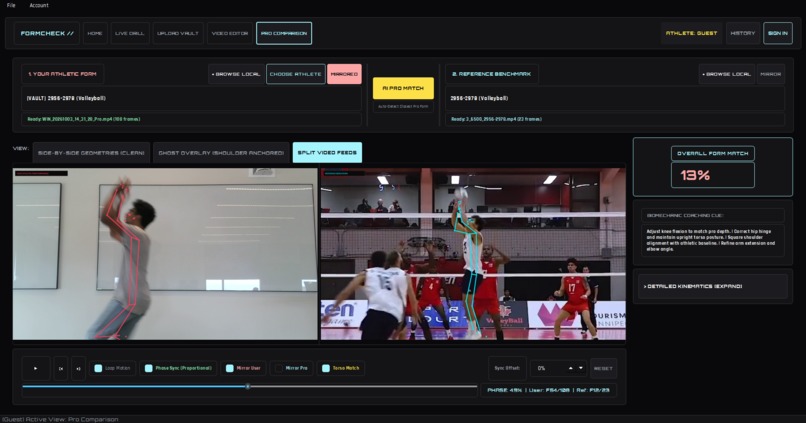
Task: Browse local file for Reference Benchmark
Action: point(727,74)
